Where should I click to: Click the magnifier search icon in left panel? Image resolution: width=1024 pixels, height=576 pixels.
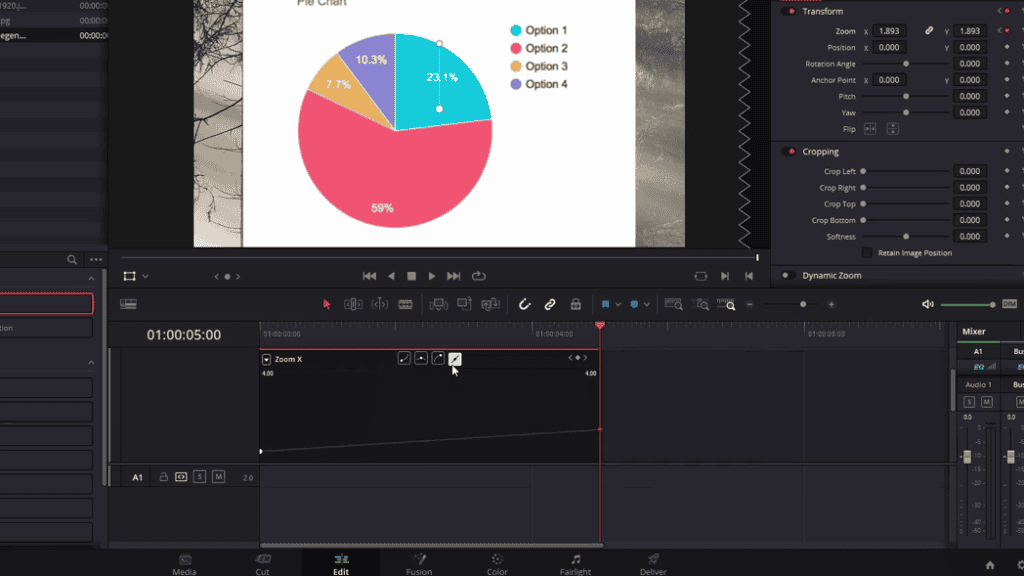[x=72, y=260]
